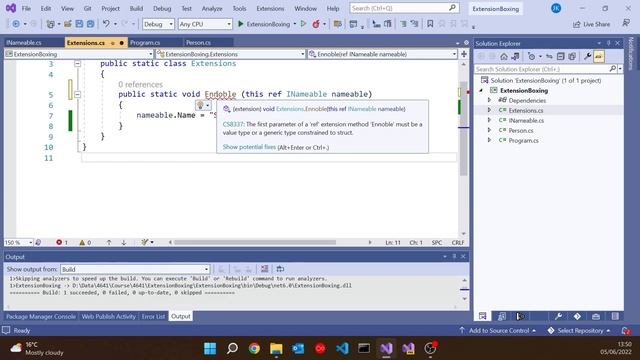This screenshot has height=360, width=640.
Task: Click Sync with Active Document arrows icon
Action: [x=549, y=56]
